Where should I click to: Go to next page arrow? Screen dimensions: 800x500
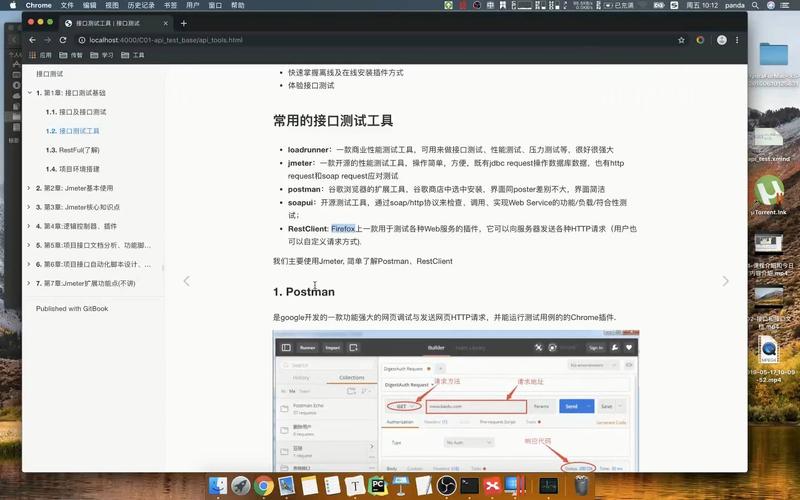tap(725, 281)
